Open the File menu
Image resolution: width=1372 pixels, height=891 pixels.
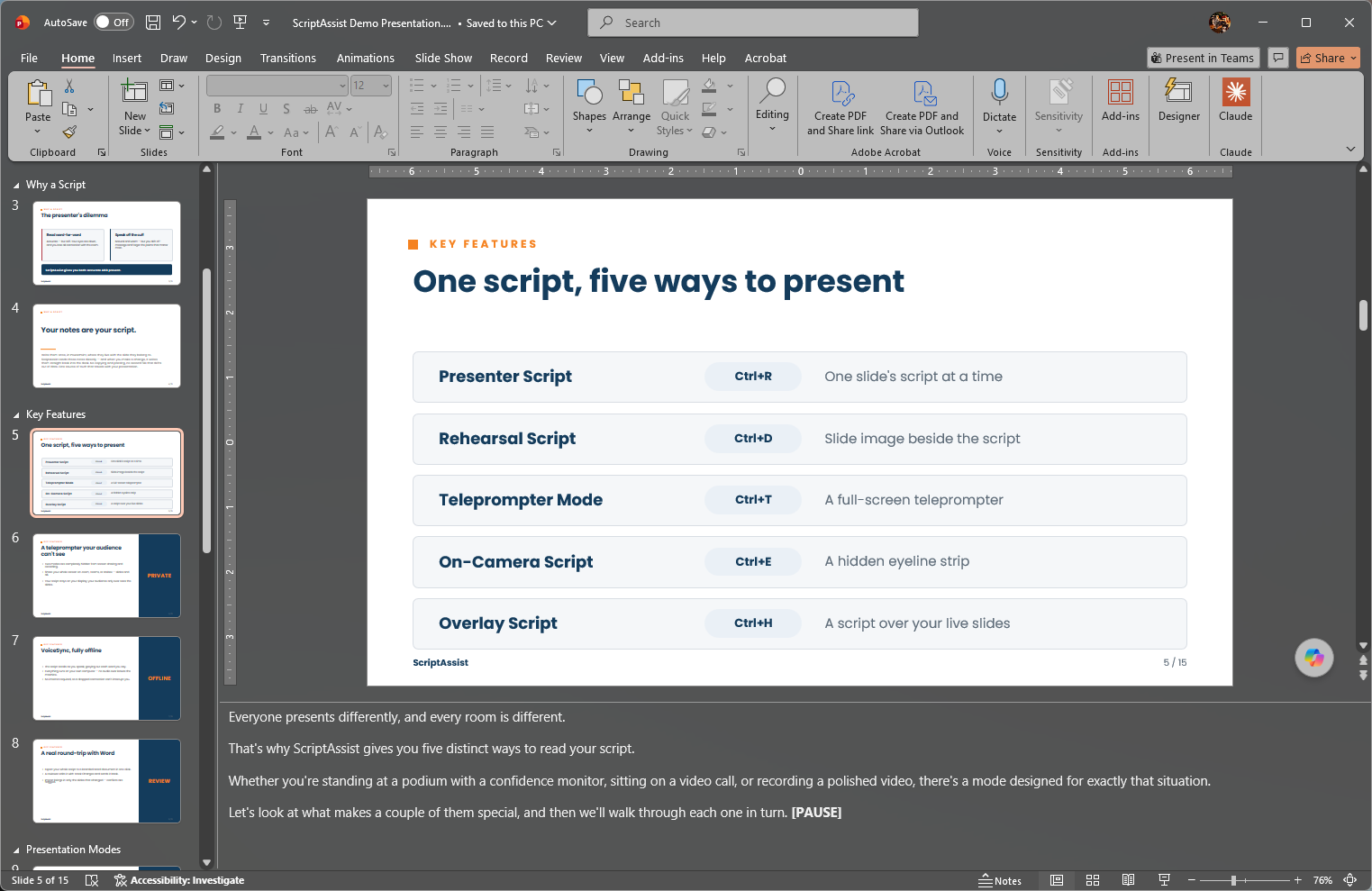pyautogui.click(x=29, y=58)
